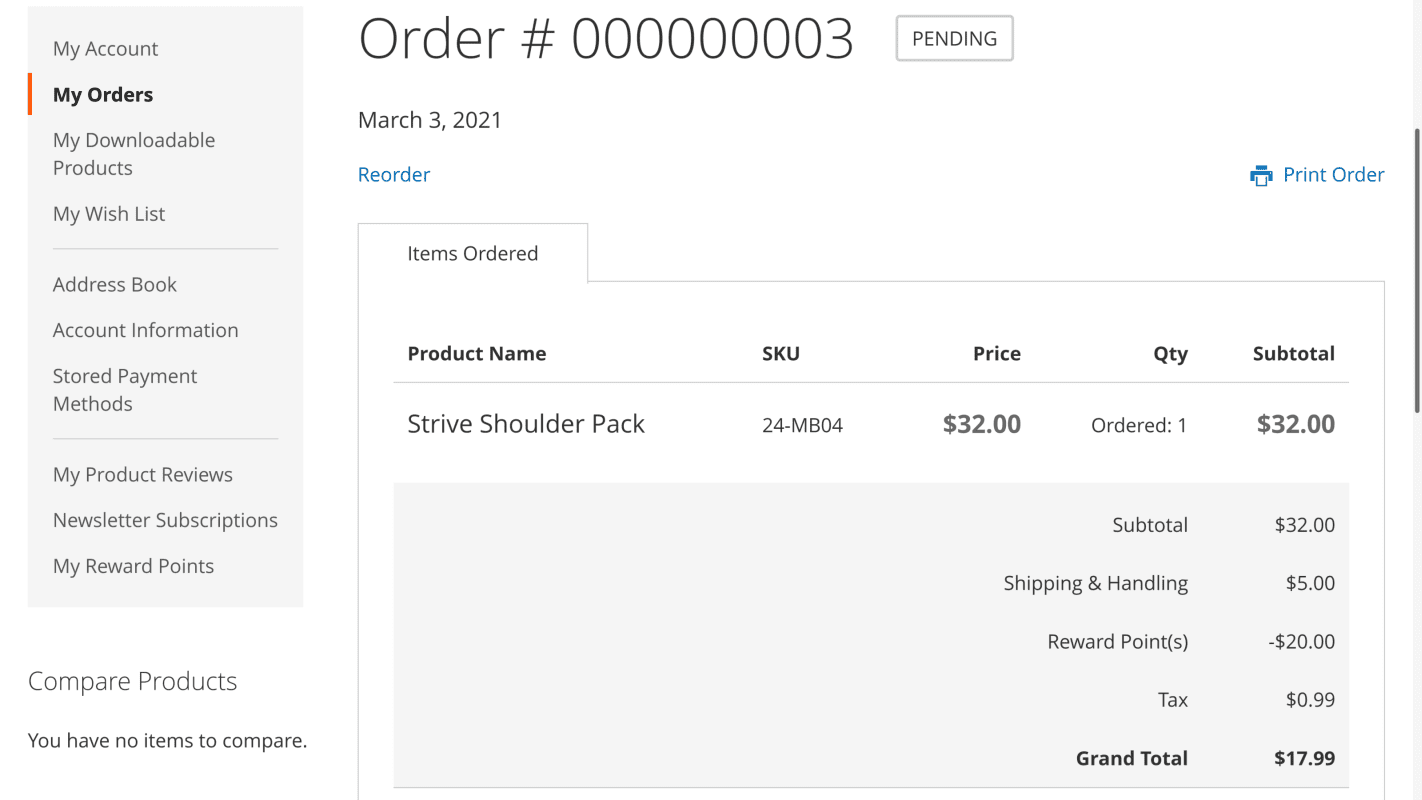Click the PENDING order status badge

coord(954,38)
